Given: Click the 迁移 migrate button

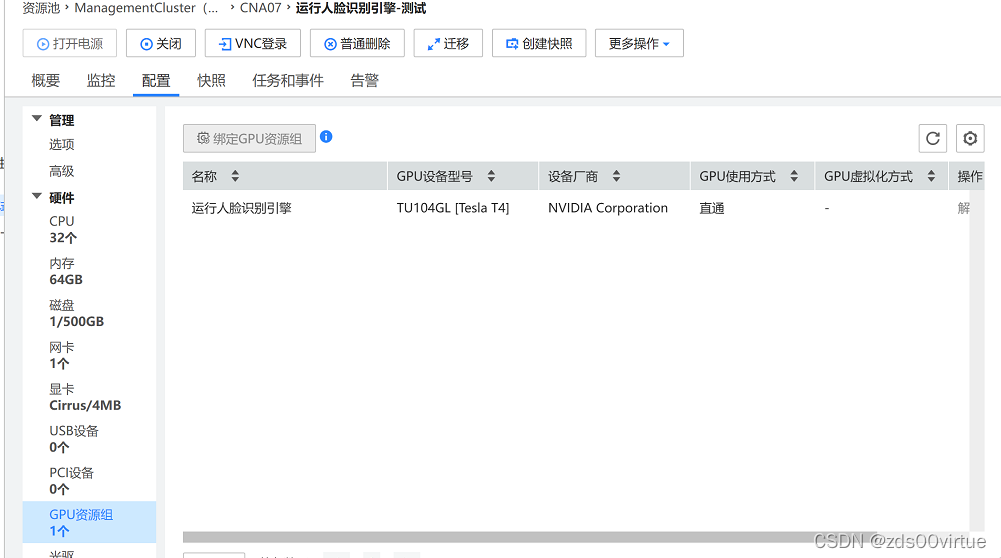Looking at the screenshot, I should pyautogui.click(x=448, y=43).
